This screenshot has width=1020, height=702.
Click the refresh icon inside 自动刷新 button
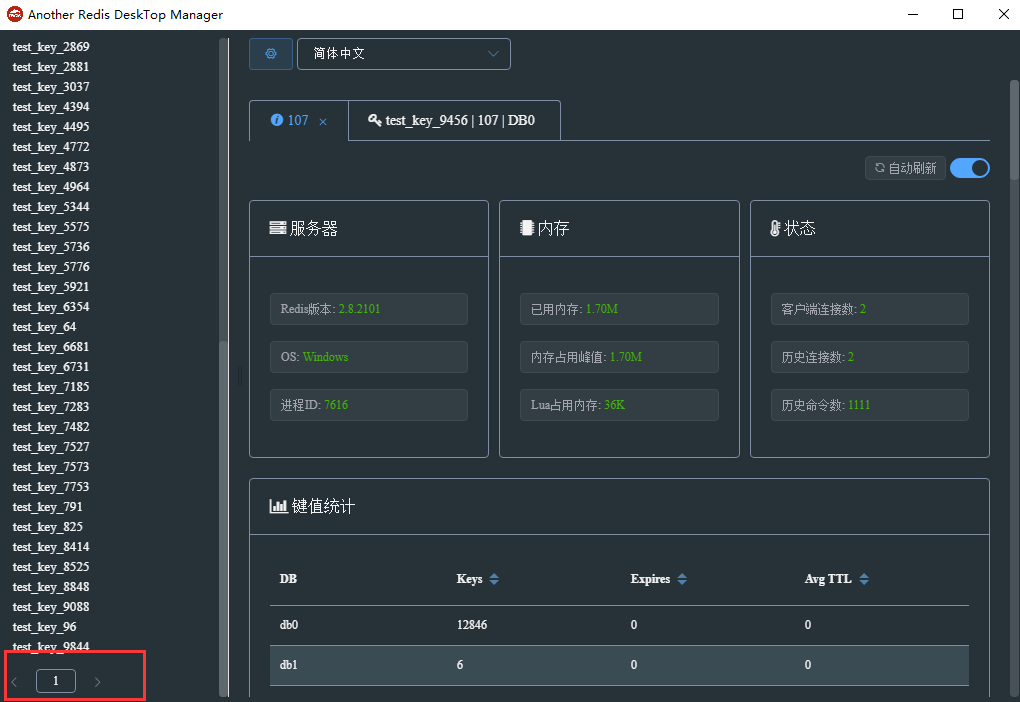pos(879,168)
